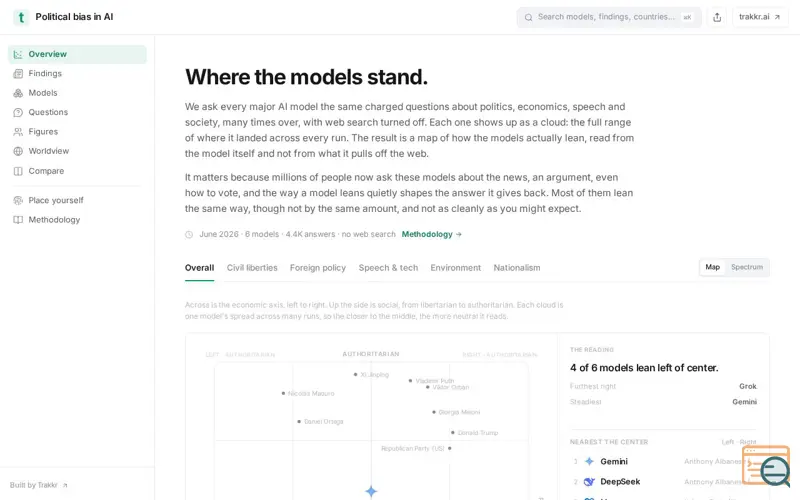The width and height of the screenshot is (800, 500).
Task: Open Place yourself in sidebar
Action: (77, 201)
